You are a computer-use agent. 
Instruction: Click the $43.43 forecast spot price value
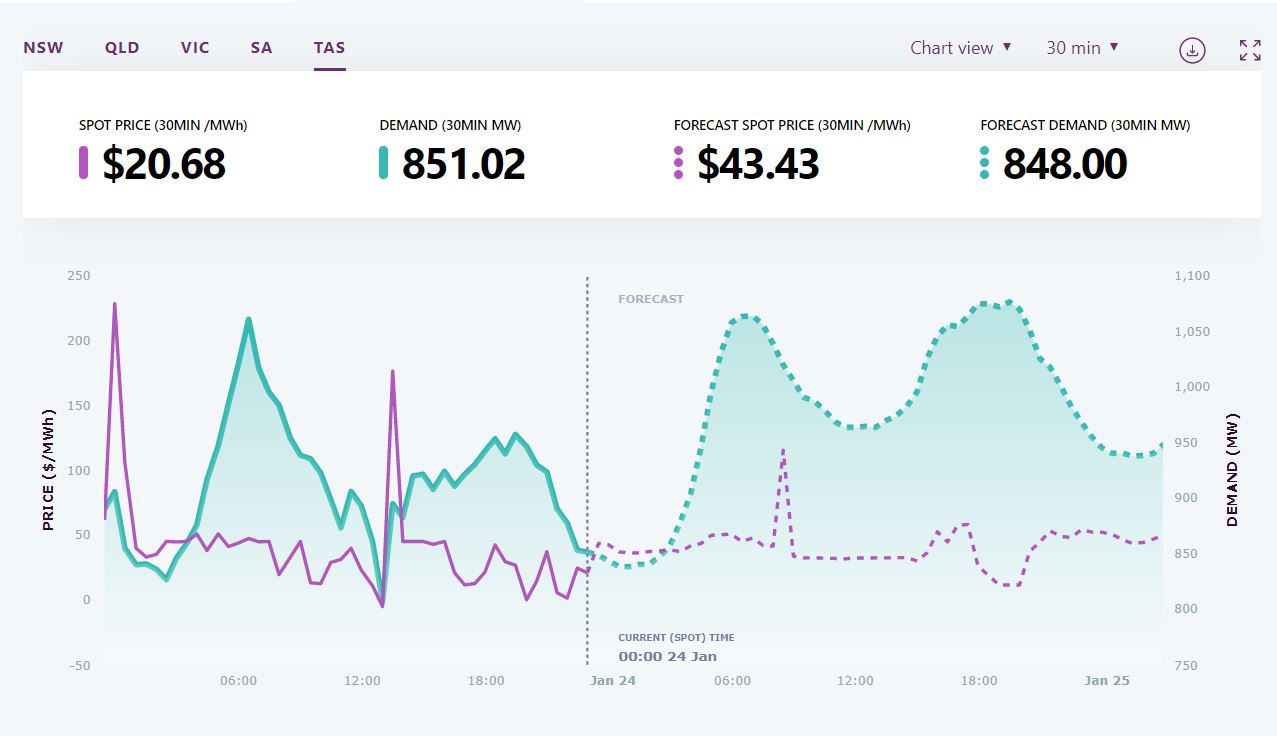coord(759,164)
